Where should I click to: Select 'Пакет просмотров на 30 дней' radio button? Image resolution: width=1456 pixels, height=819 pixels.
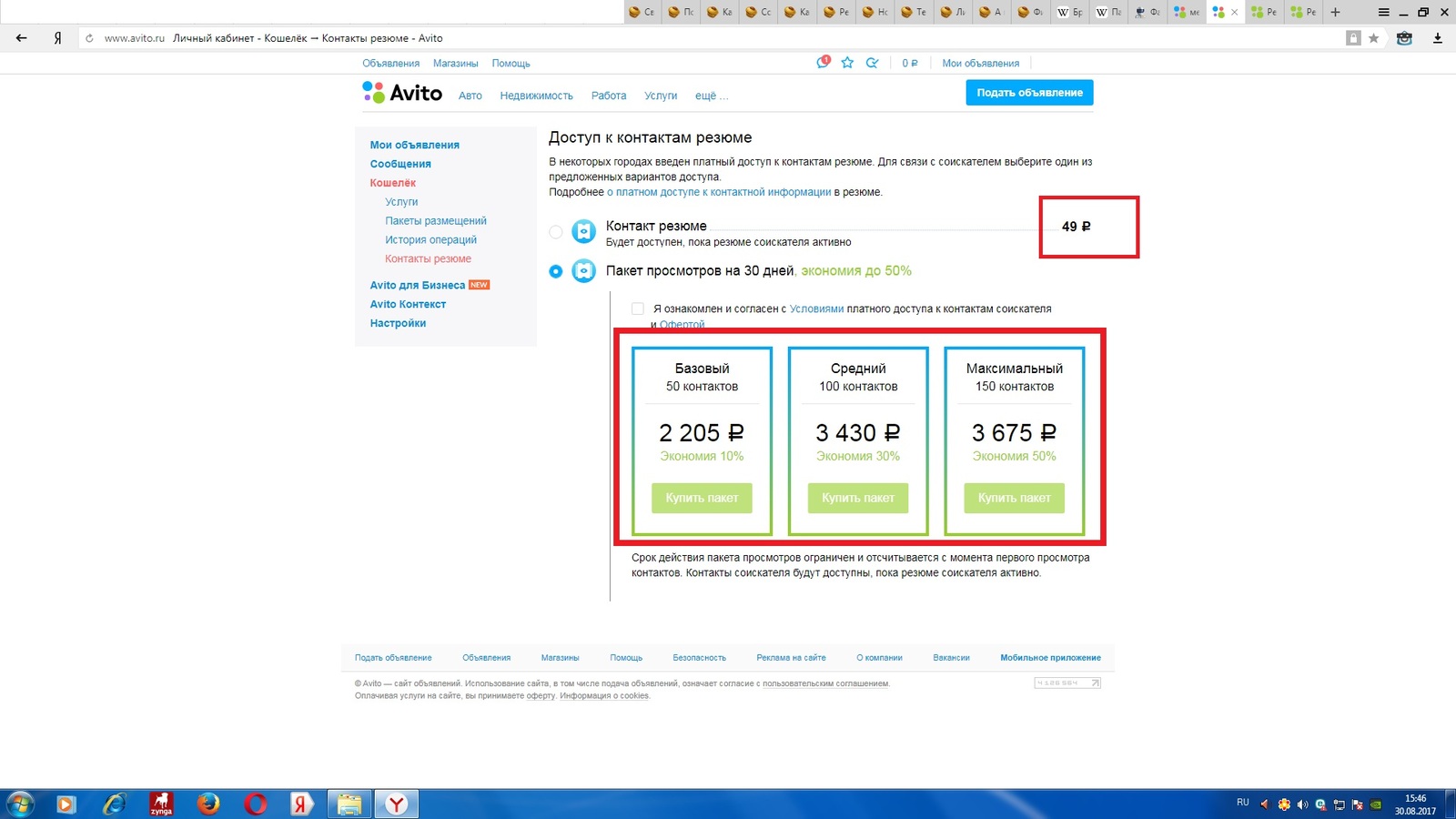coord(556,271)
